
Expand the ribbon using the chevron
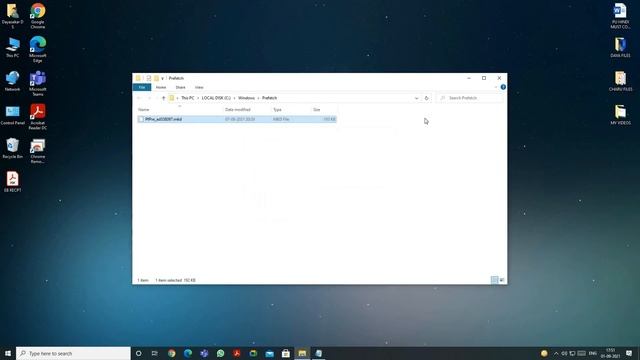(x=496, y=87)
